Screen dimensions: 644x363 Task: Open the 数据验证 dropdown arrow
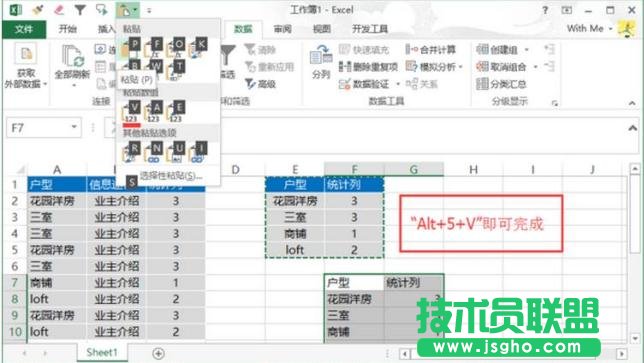398,84
